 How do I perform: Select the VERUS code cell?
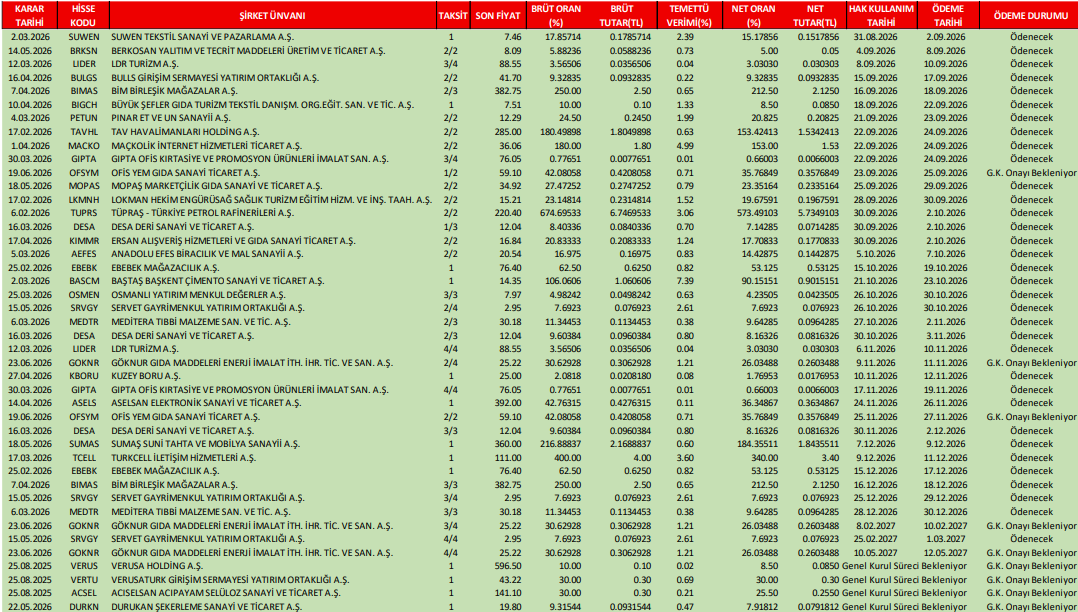click(x=85, y=566)
